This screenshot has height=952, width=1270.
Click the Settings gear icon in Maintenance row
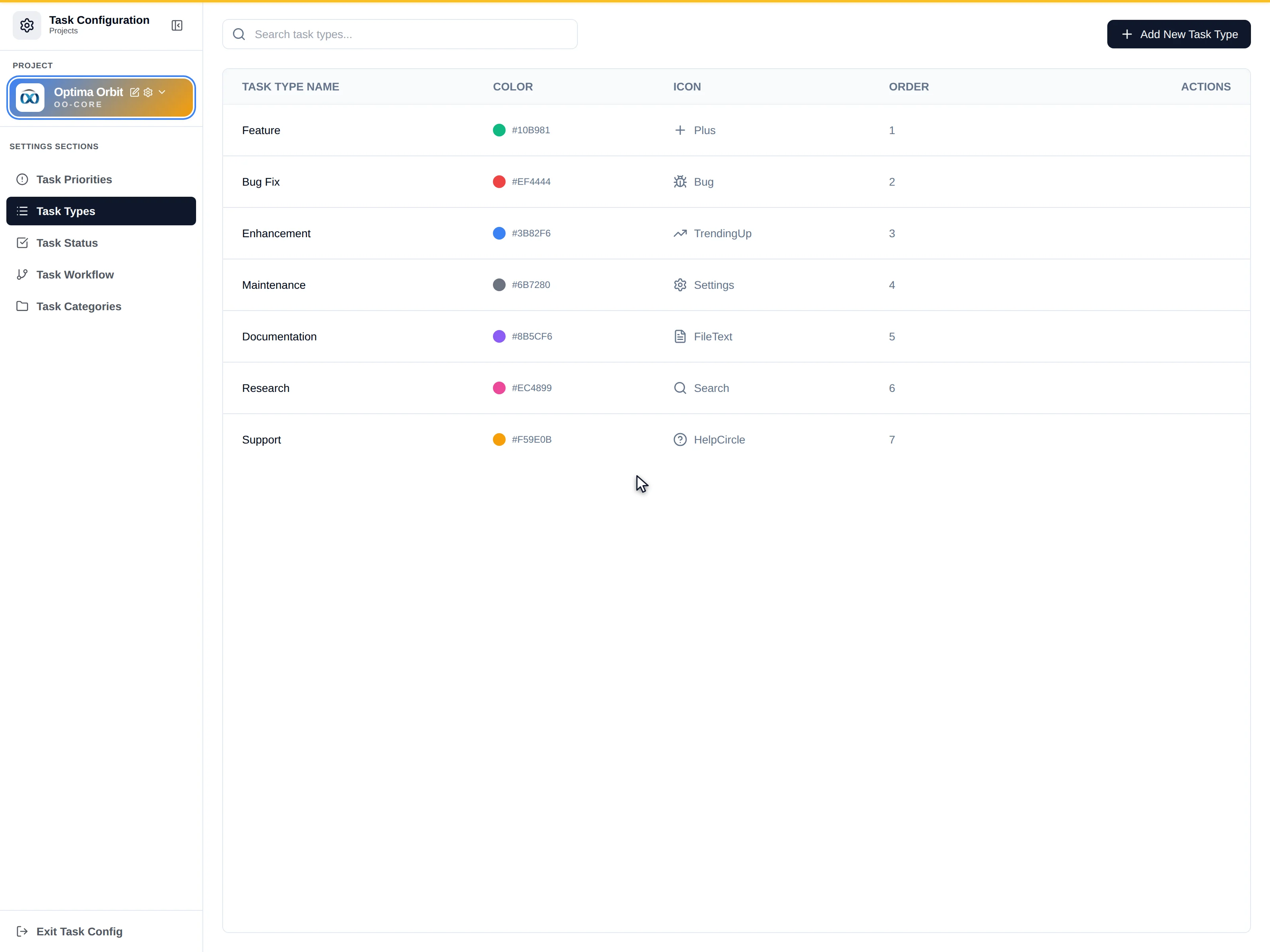[680, 285]
